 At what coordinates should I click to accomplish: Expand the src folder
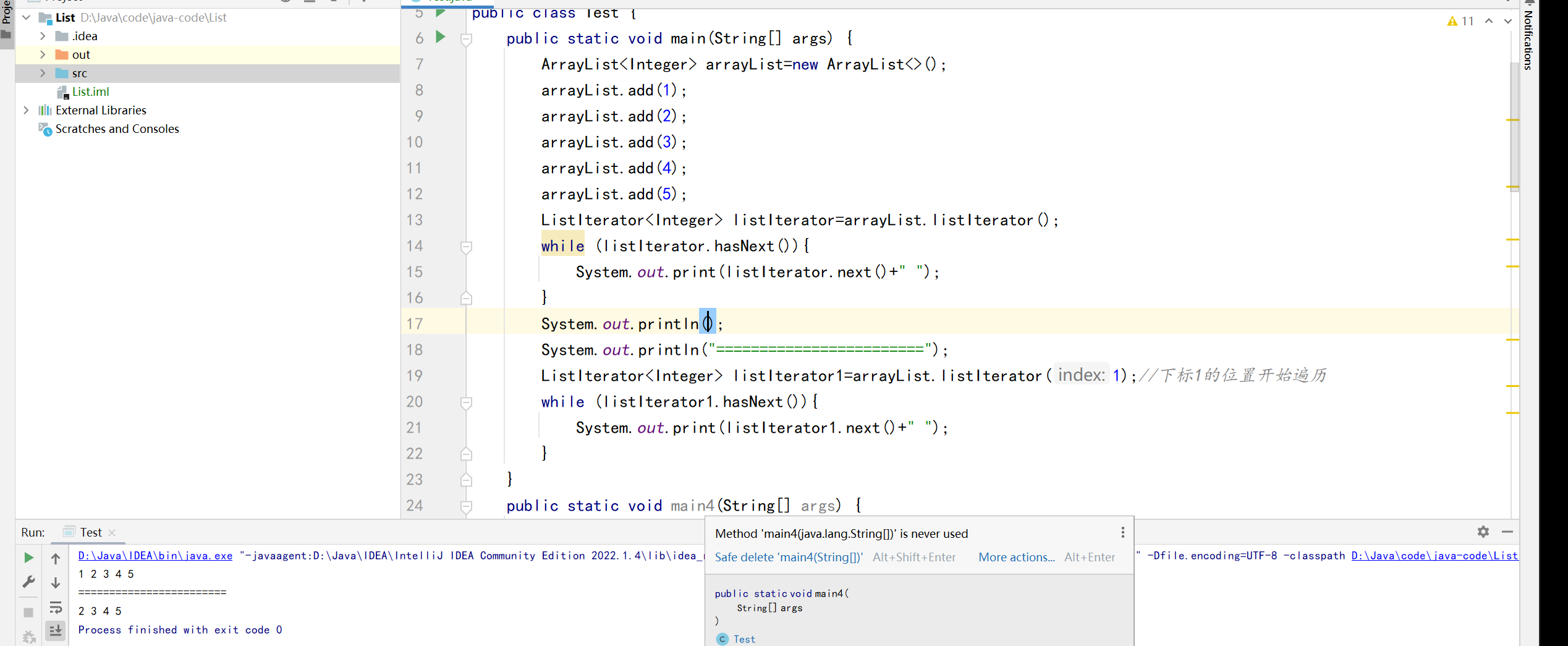43,73
